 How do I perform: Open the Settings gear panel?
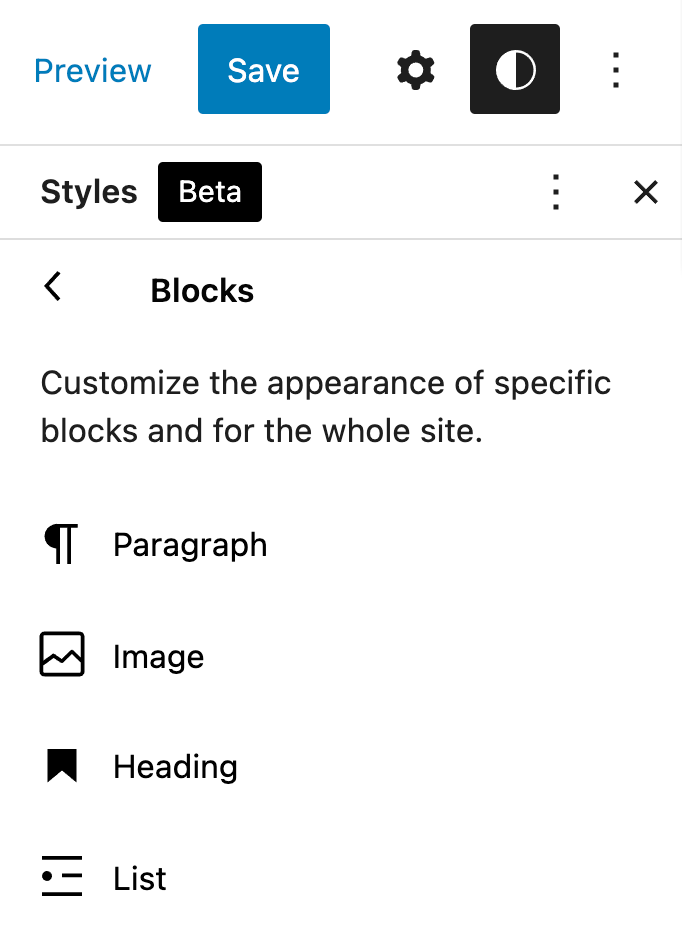point(415,71)
